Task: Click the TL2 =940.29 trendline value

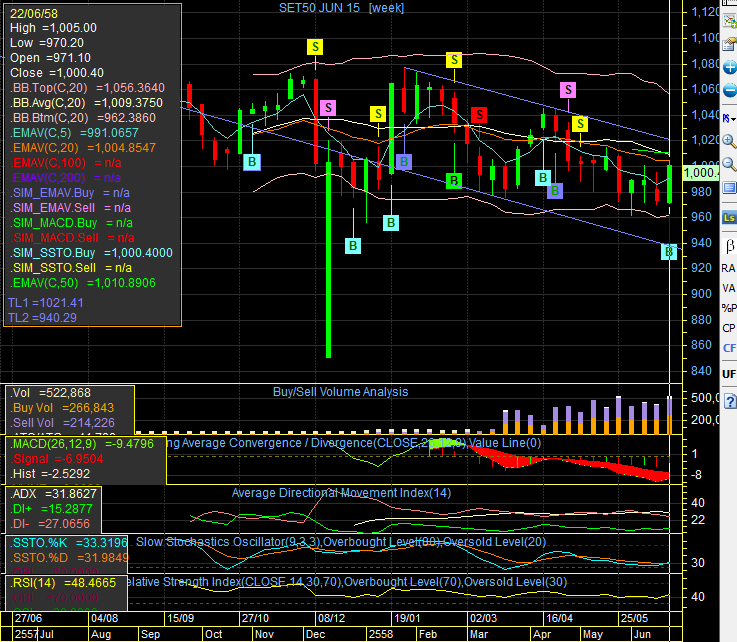Action: click(42, 318)
